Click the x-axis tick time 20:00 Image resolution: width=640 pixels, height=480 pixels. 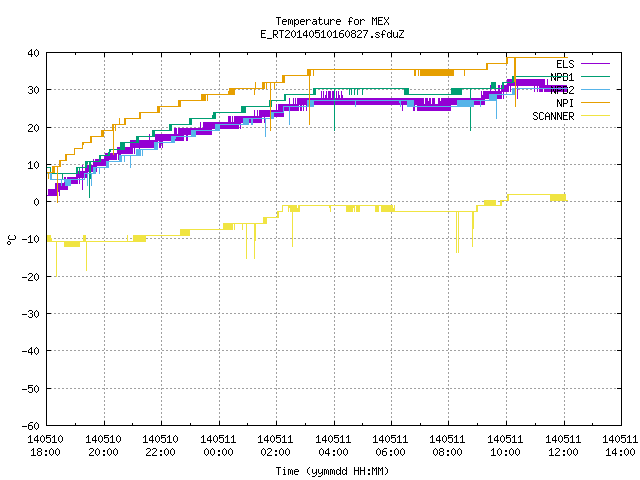pyautogui.click(x=103, y=452)
